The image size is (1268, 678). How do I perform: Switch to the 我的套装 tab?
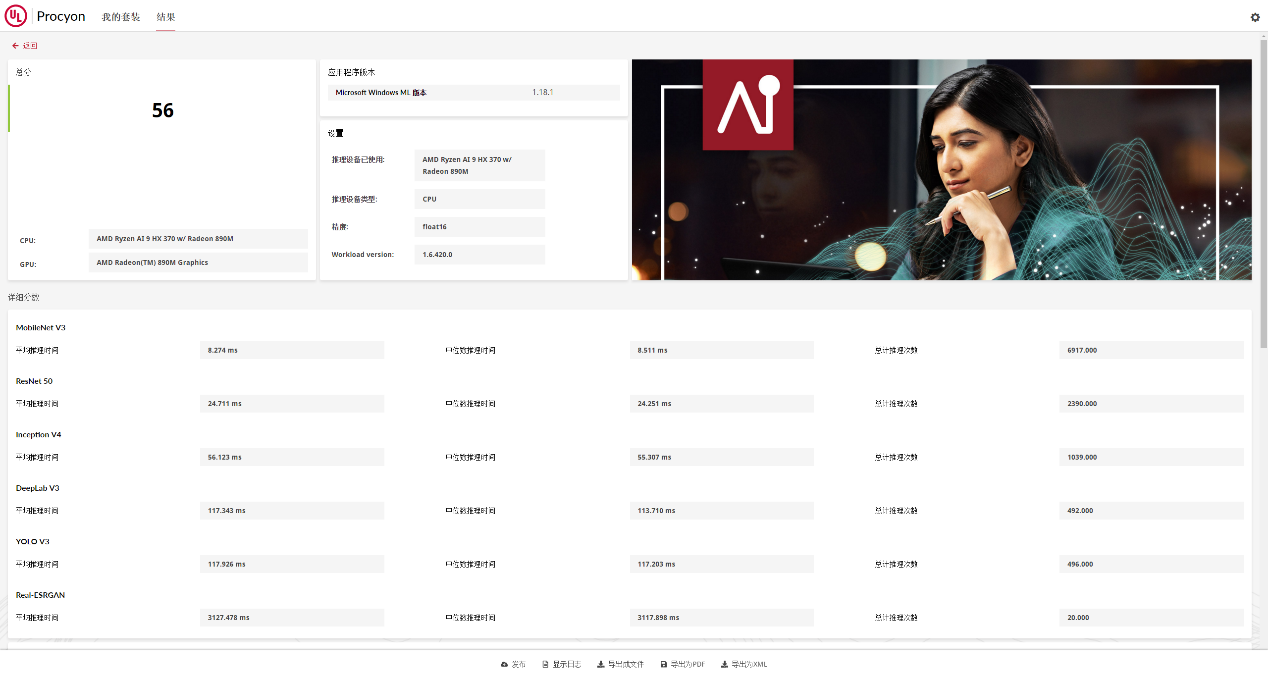(121, 17)
